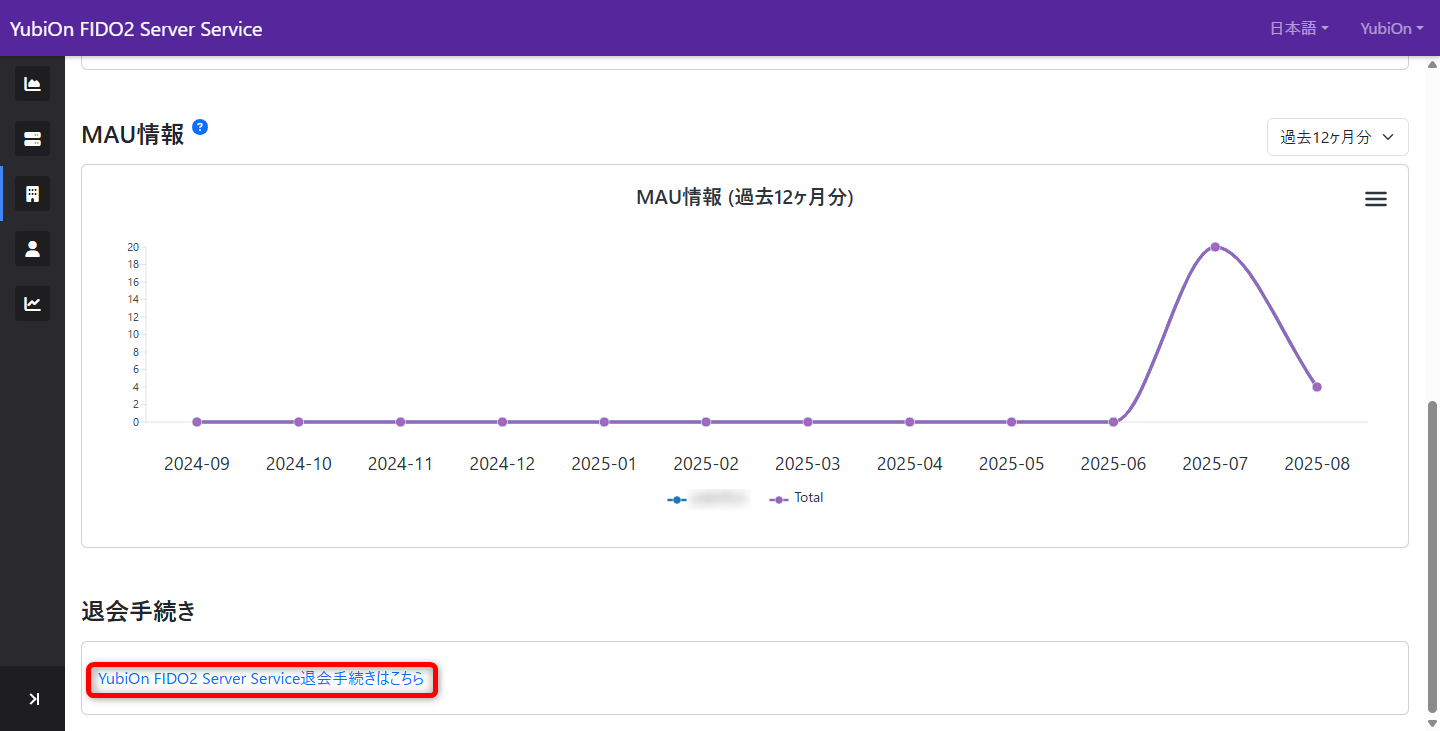1440x731 pixels.
Task: Click the 2025-07 data point on chart
Action: [1215, 247]
